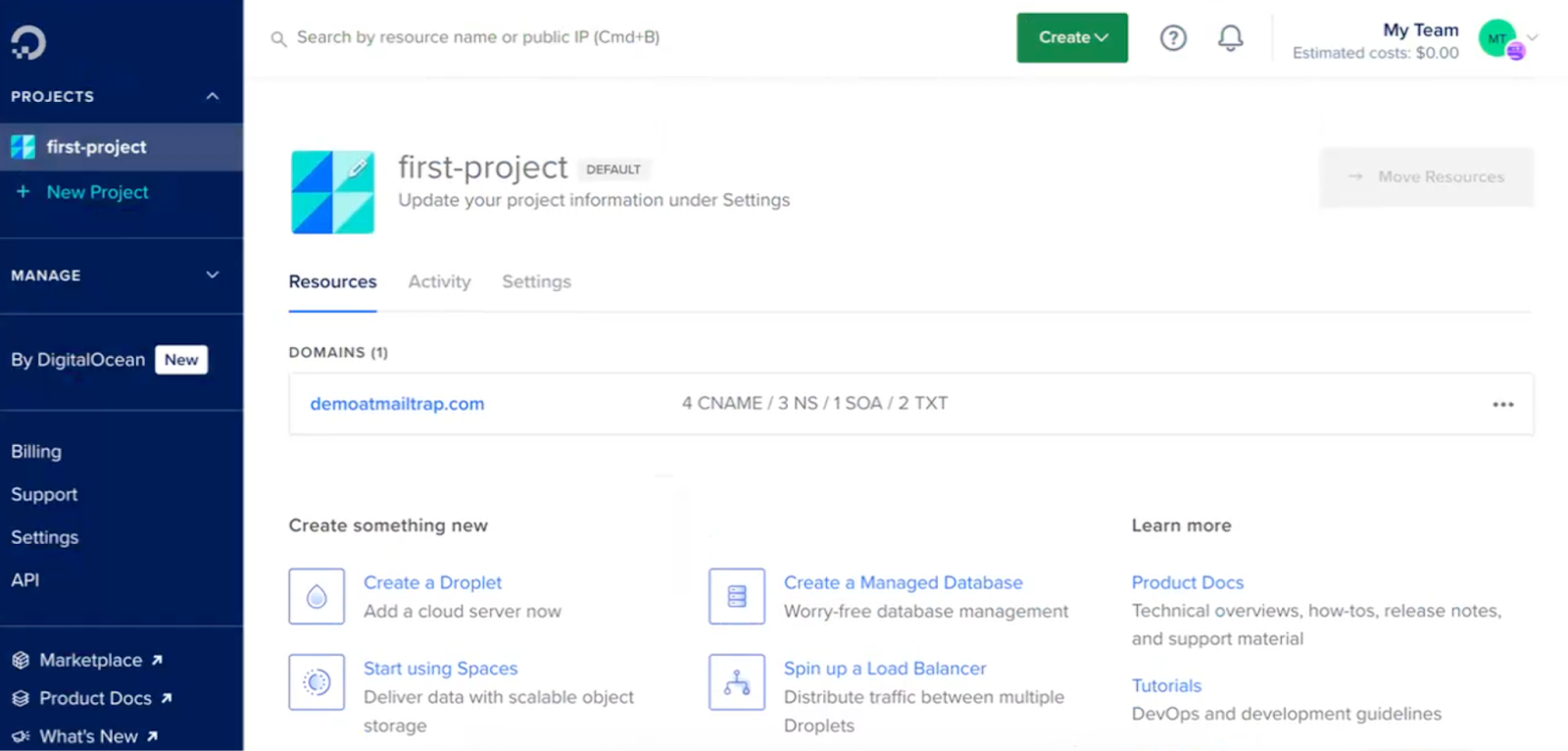
Task: Click the Create a Droplet link
Action: coord(432,582)
